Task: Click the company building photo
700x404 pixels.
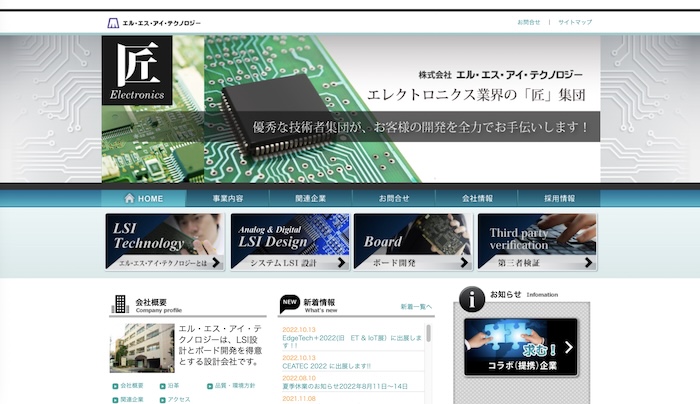Action: pyautogui.click(x=142, y=348)
